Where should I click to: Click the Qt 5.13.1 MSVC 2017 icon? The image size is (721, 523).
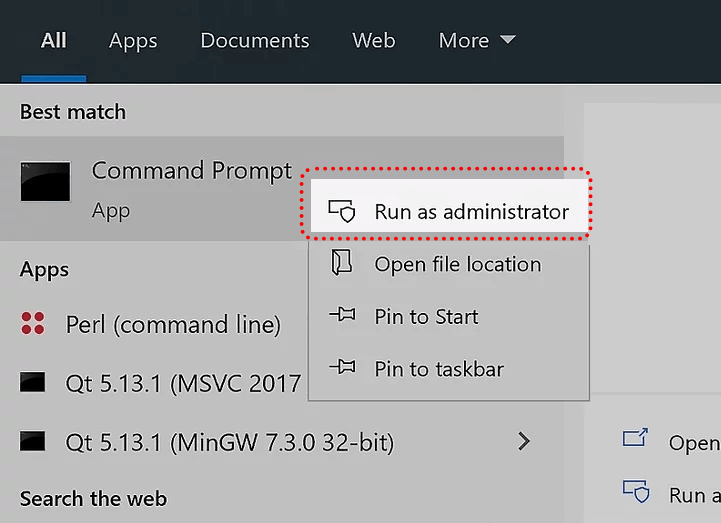click(33, 382)
